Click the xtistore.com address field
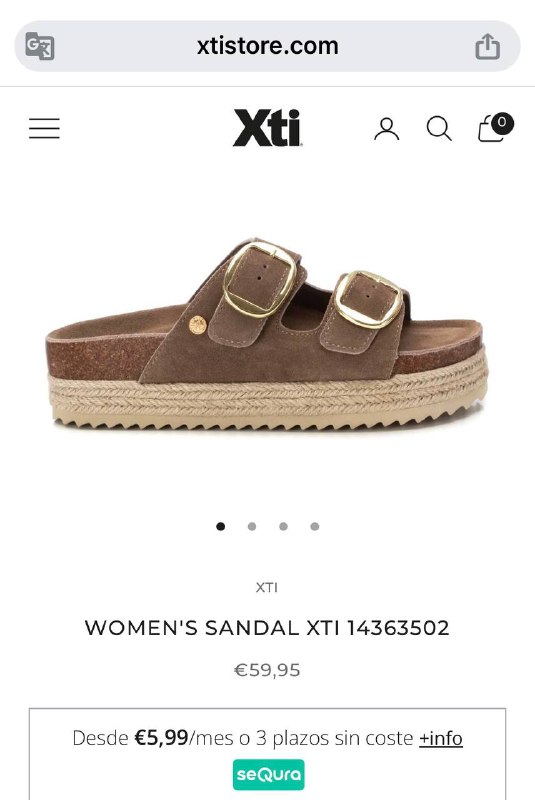The height and width of the screenshot is (800, 535). pos(267,46)
